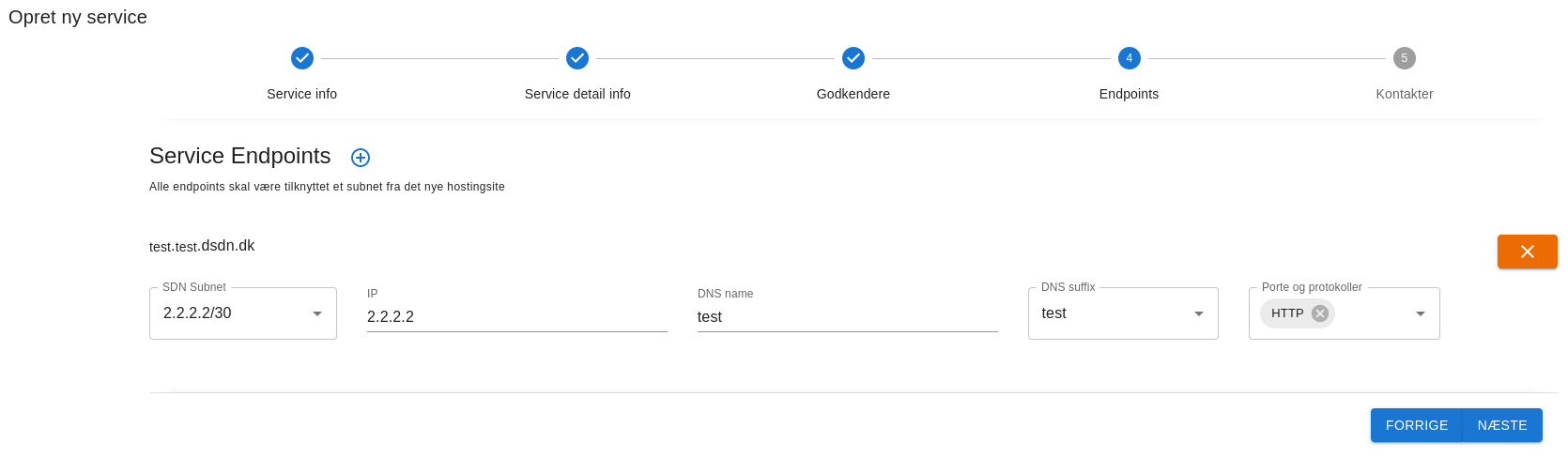Image resolution: width=1568 pixels, height=458 pixels.
Task: Delete the test.test.dsdn.dk endpoint
Action: [1527, 252]
